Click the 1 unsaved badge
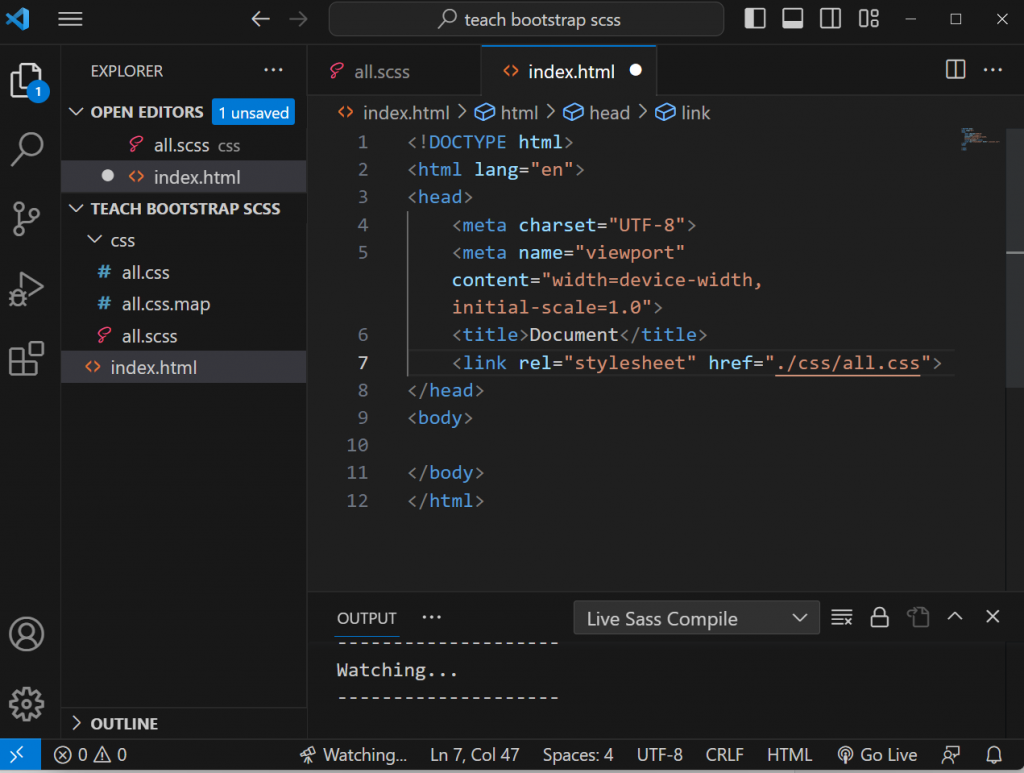 click(x=253, y=112)
